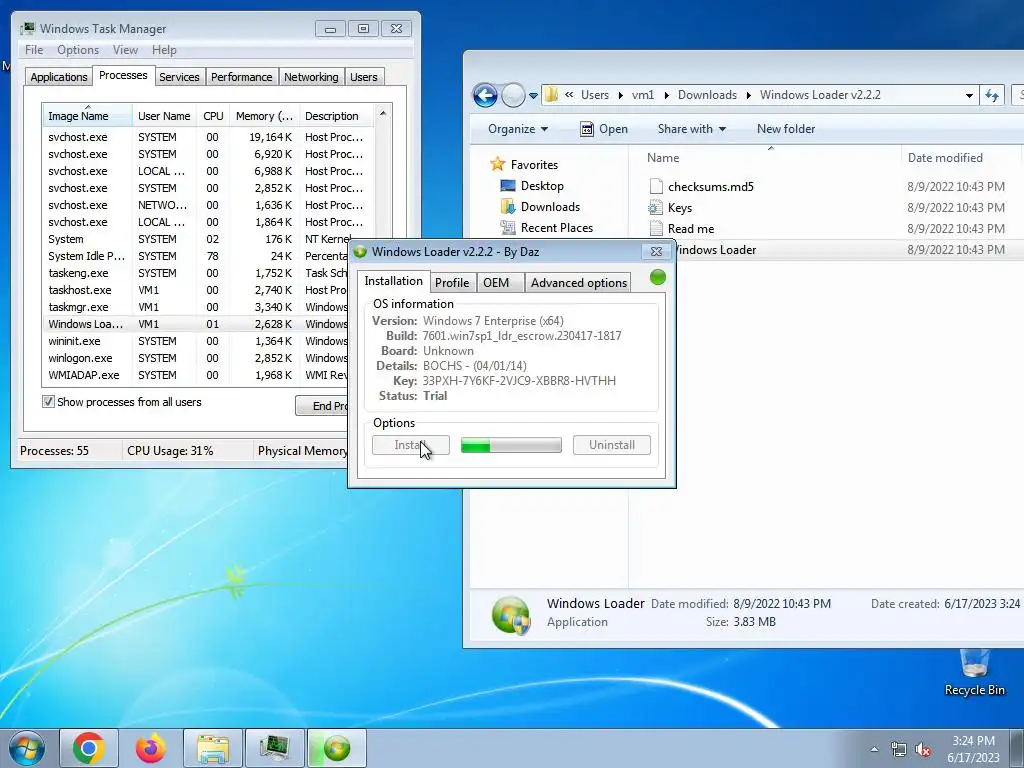Click the large Windows Loader details icon
This screenshot has height=768, width=1024.
(x=511, y=615)
